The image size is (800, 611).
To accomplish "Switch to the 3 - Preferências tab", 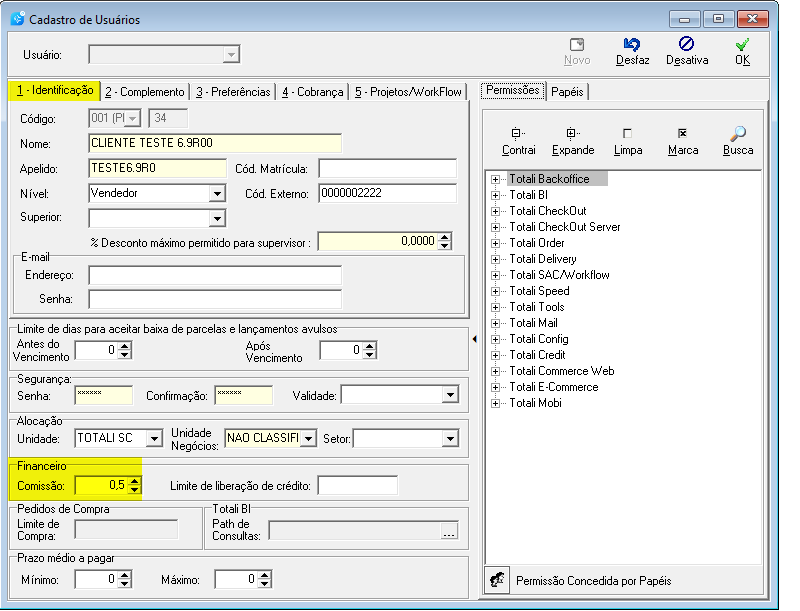I will pyautogui.click(x=233, y=92).
